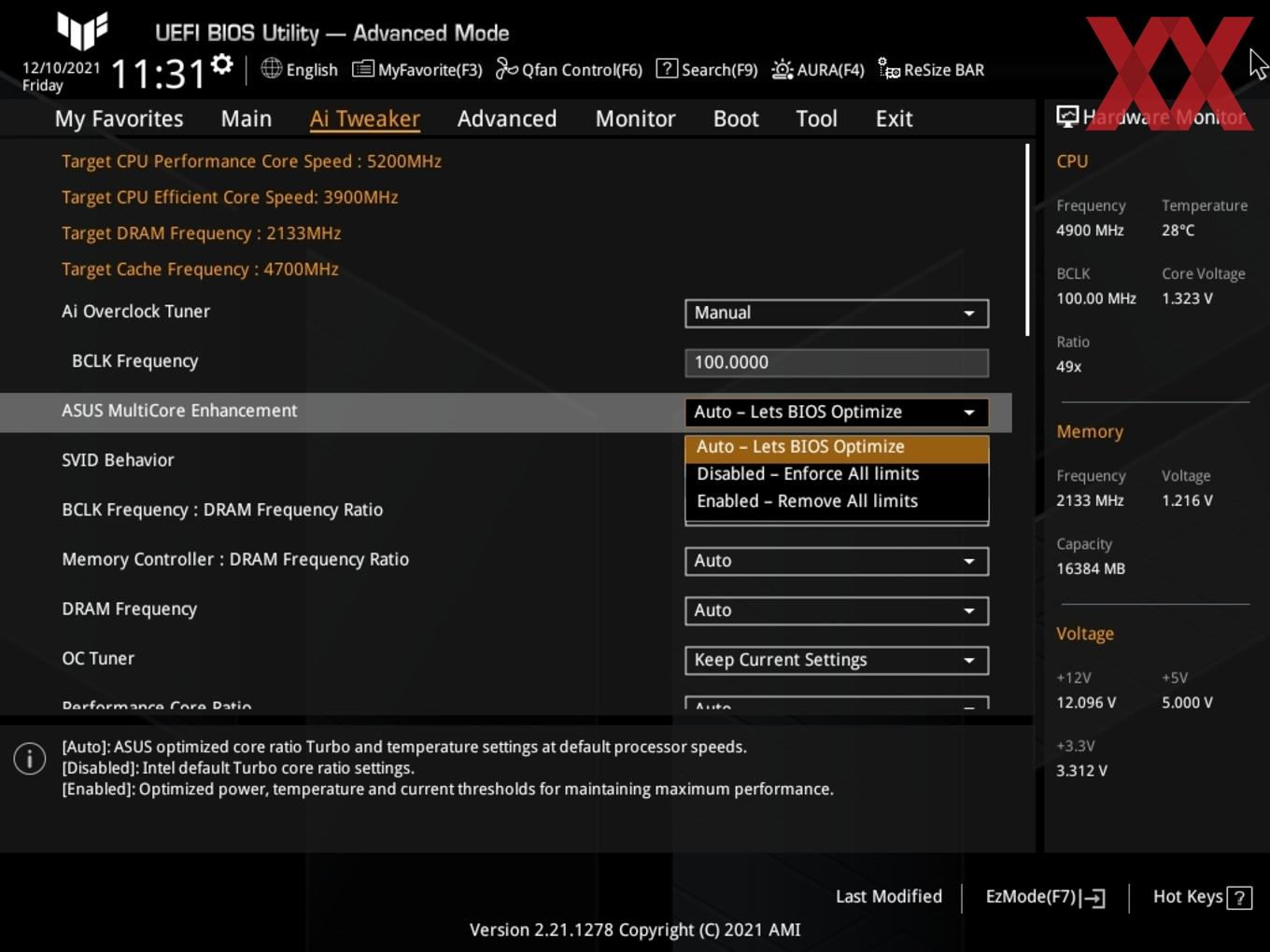The image size is (1270, 952).
Task: Click Target CPU Performance Core Speed text
Action: (x=251, y=161)
